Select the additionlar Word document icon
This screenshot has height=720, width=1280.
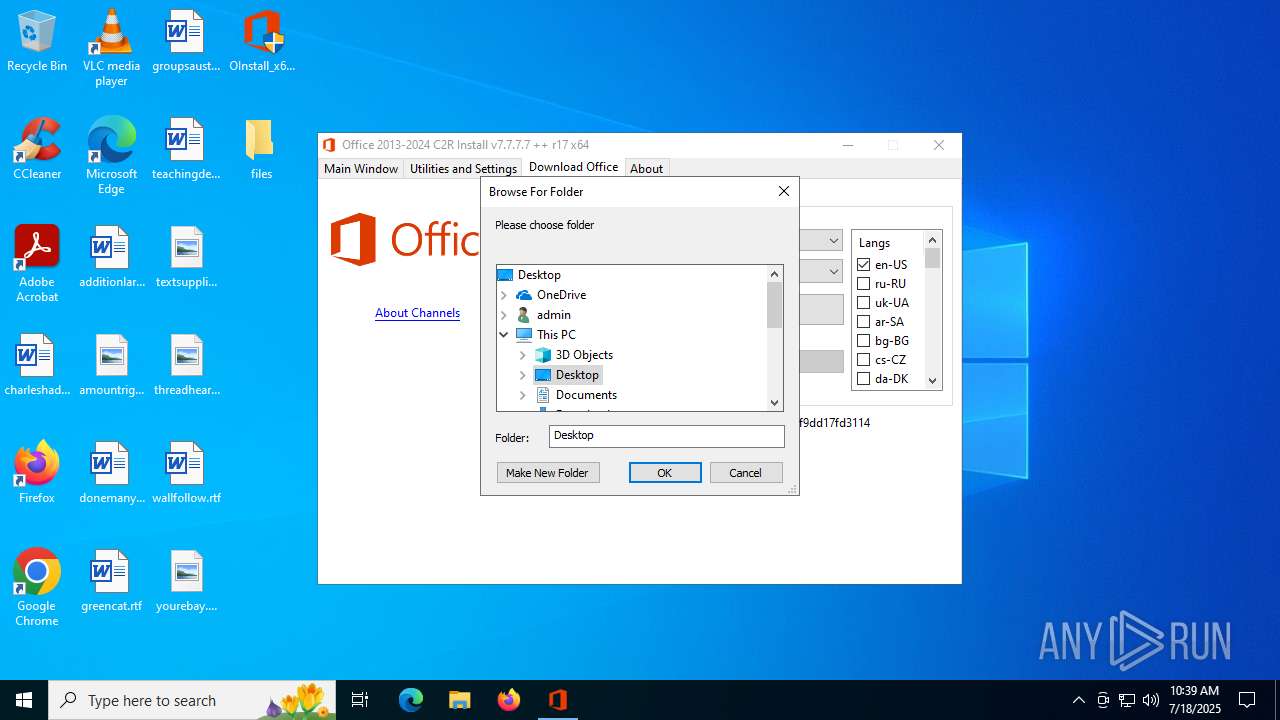(x=111, y=257)
